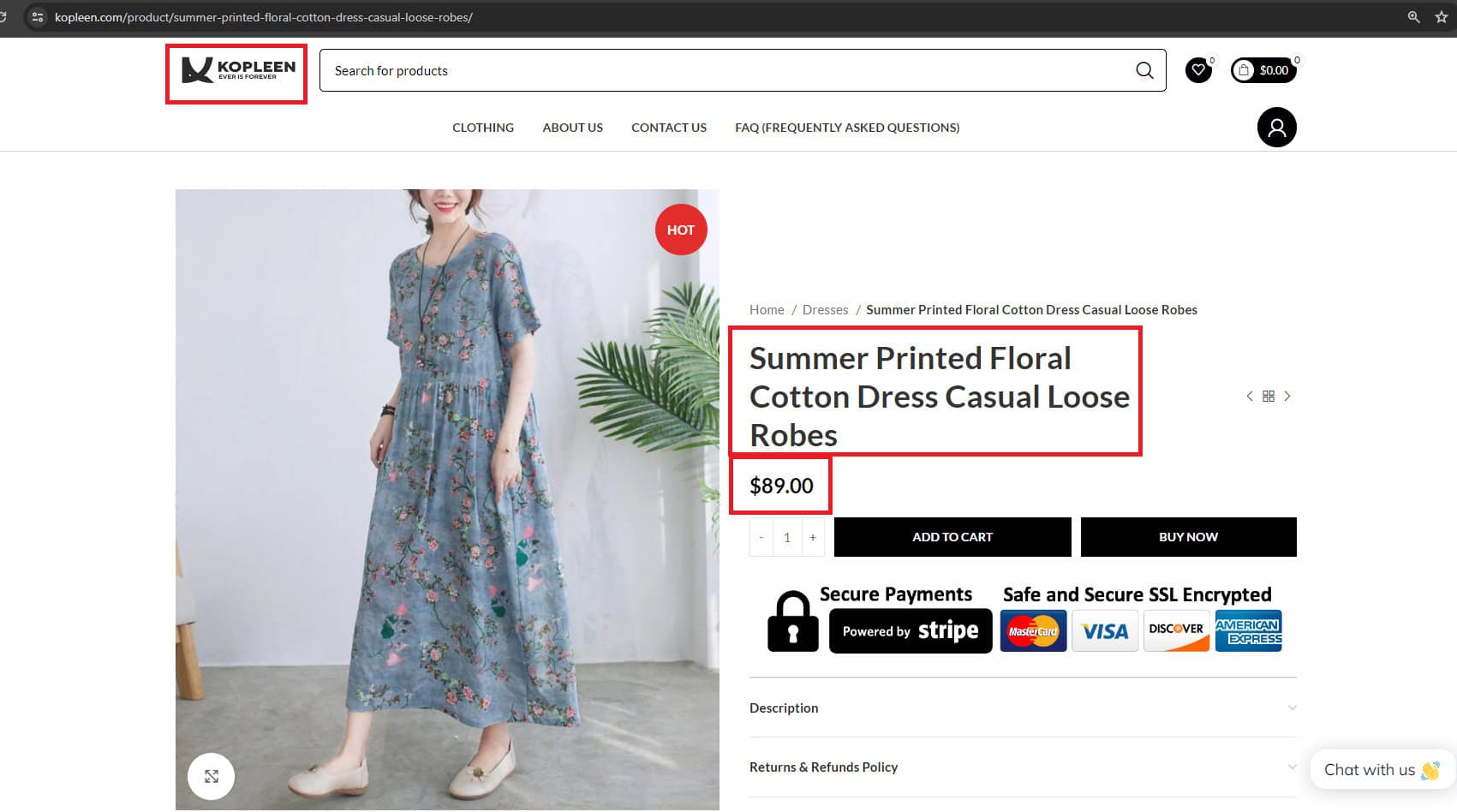Click the grid icon to browse related products
The height and width of the screenshot is (812, 1457).
[1269, 396]
